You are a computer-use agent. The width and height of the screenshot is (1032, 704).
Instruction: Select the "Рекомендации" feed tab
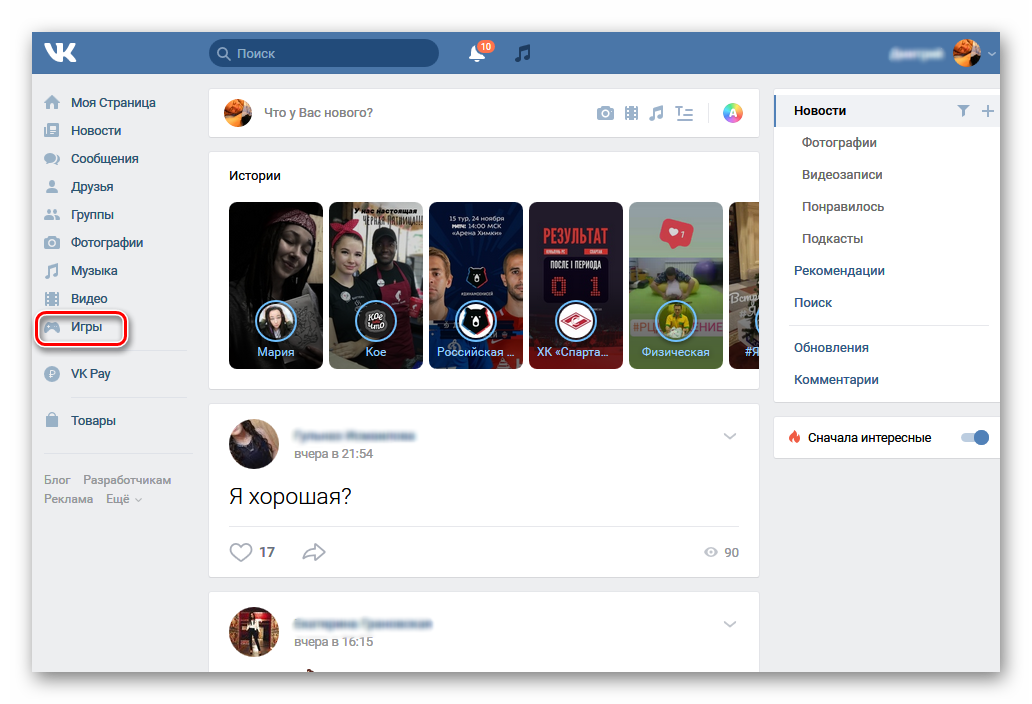point(839,271)
